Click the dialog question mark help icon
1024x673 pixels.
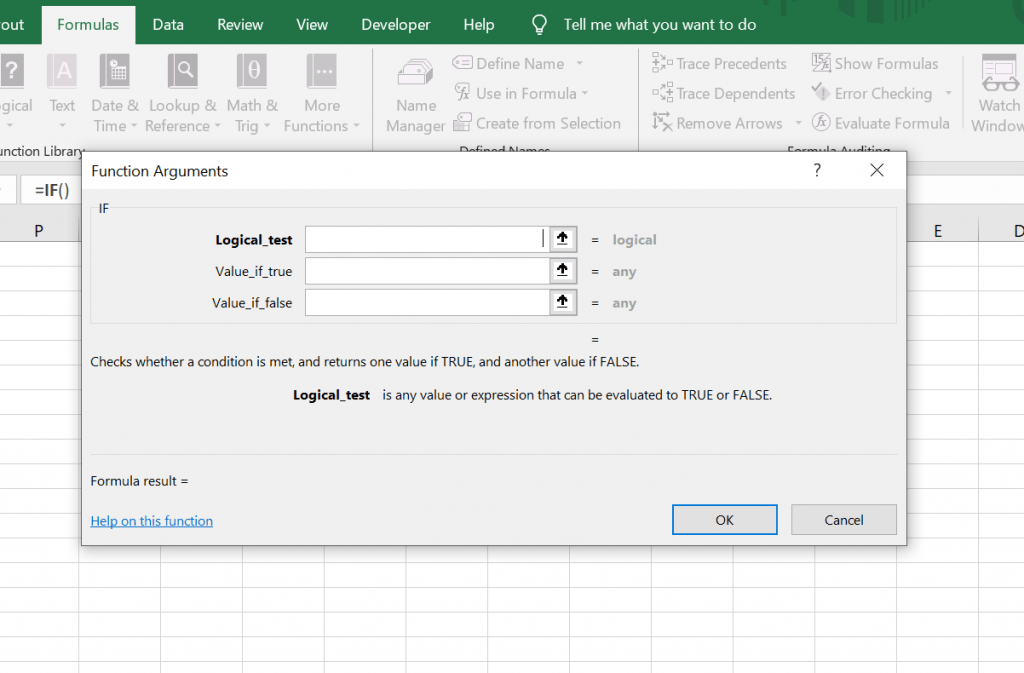coord(817,170)
